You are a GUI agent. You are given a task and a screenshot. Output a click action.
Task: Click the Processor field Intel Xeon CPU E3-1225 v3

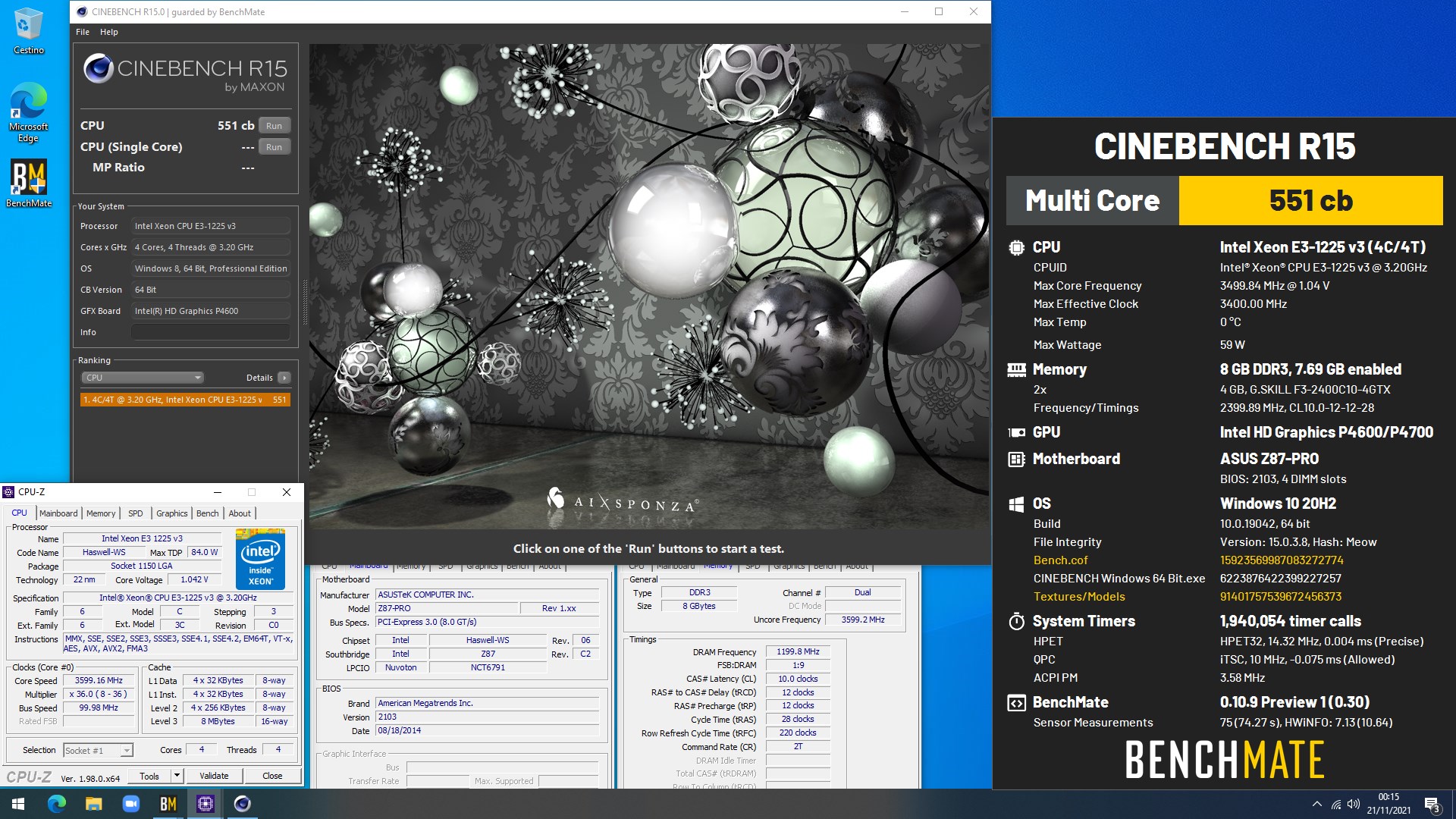pyautogui.click(x=211, y=226)
